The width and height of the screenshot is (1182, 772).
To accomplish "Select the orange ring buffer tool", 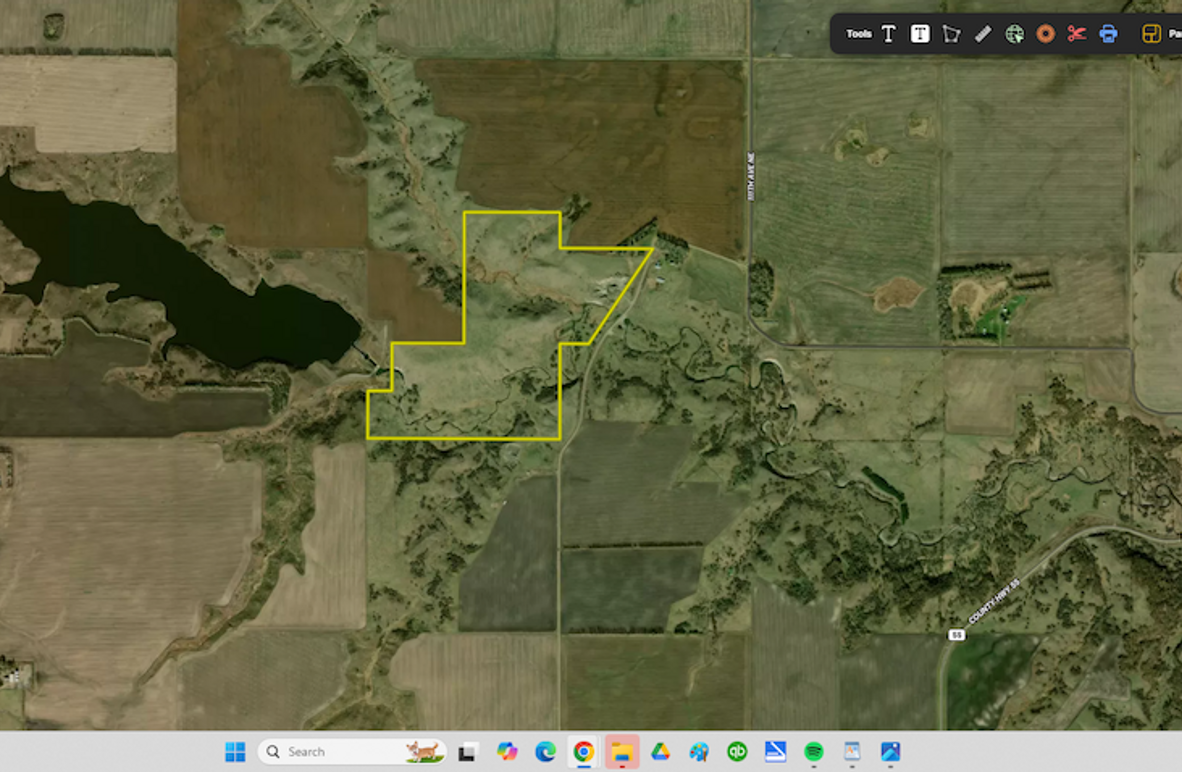I will pyautogui.click(x=1045, y=34).
